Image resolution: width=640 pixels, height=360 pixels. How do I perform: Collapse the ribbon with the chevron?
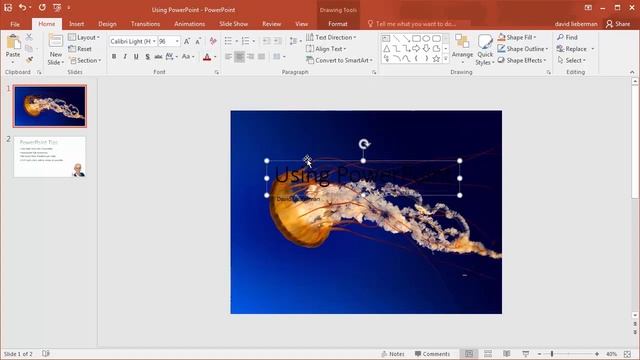click(632, 72)
